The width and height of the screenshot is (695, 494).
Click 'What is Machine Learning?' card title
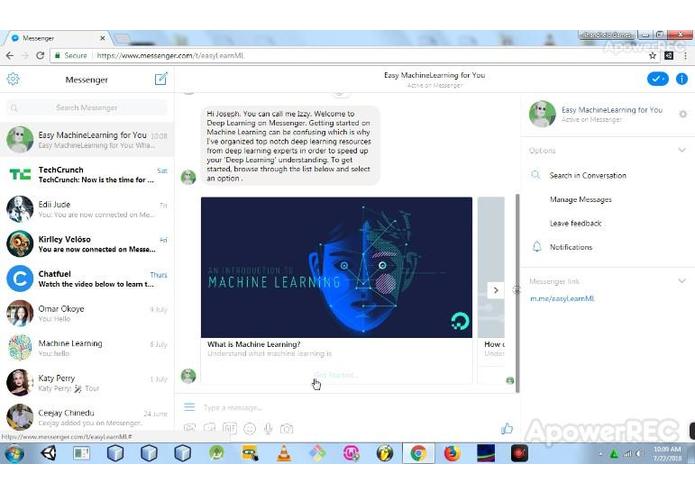coord(254,344)
